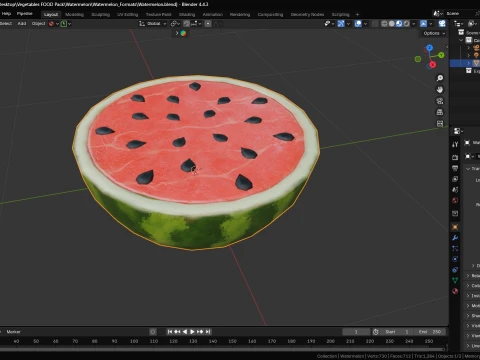The width and height of the screenshot is (480, 360).
Task: Click the Y axis on navigation gizmo
Action: click(441, 55)
